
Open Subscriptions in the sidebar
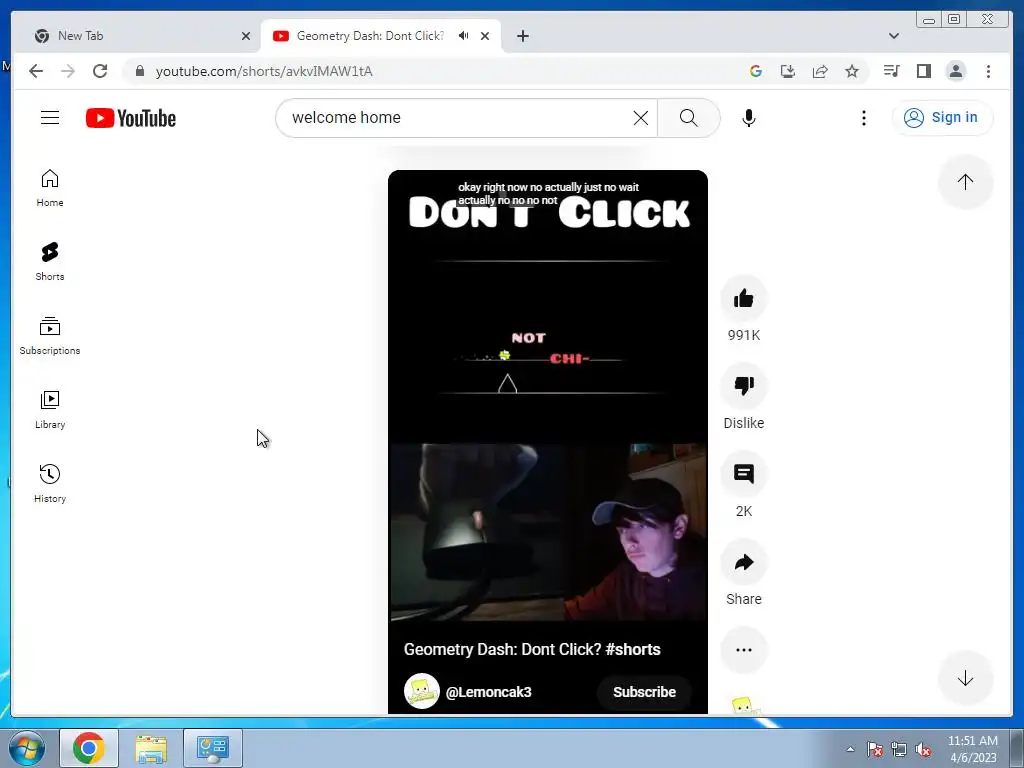[50, 336]
